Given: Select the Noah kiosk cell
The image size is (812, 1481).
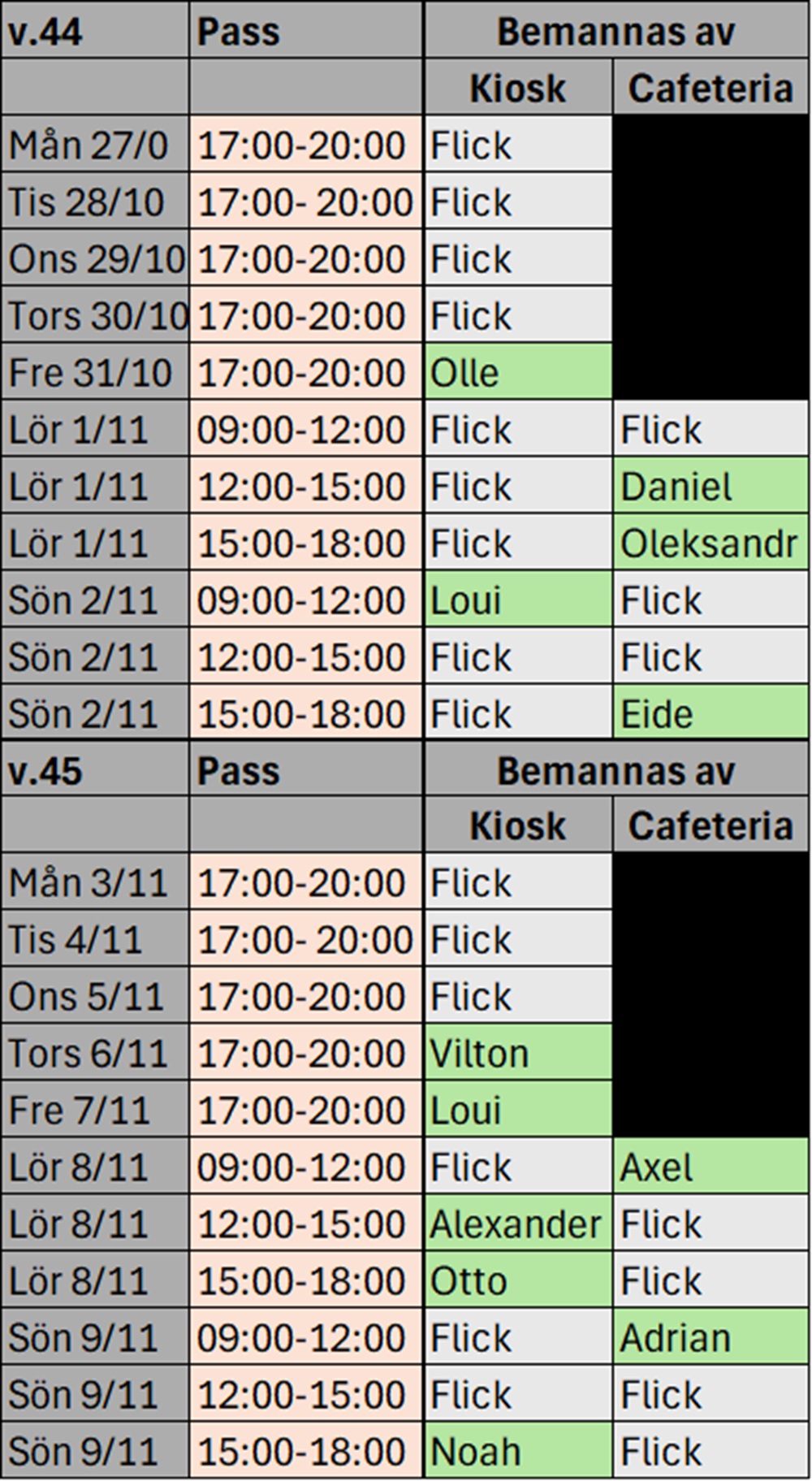Looking at the screenshot, I should point(517,1452).
